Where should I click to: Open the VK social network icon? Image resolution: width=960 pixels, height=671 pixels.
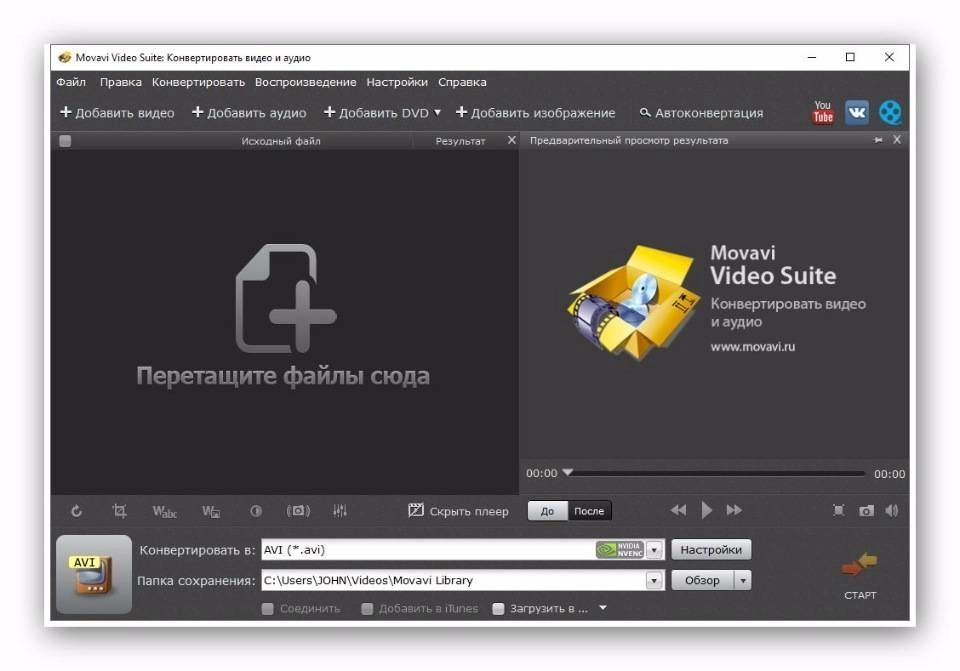[857, 112]
